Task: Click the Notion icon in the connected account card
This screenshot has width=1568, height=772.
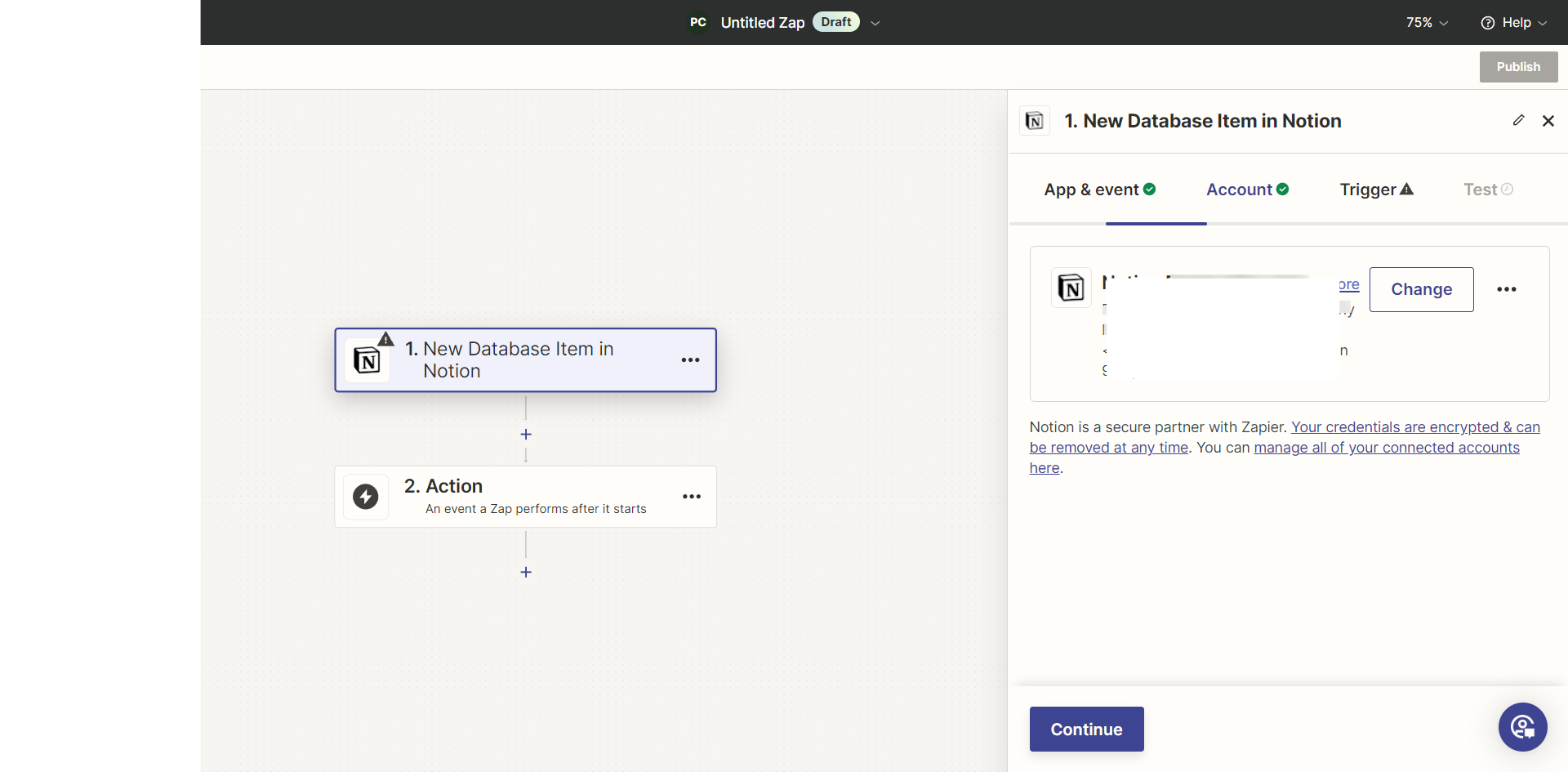Action: tap(1071, 288)
